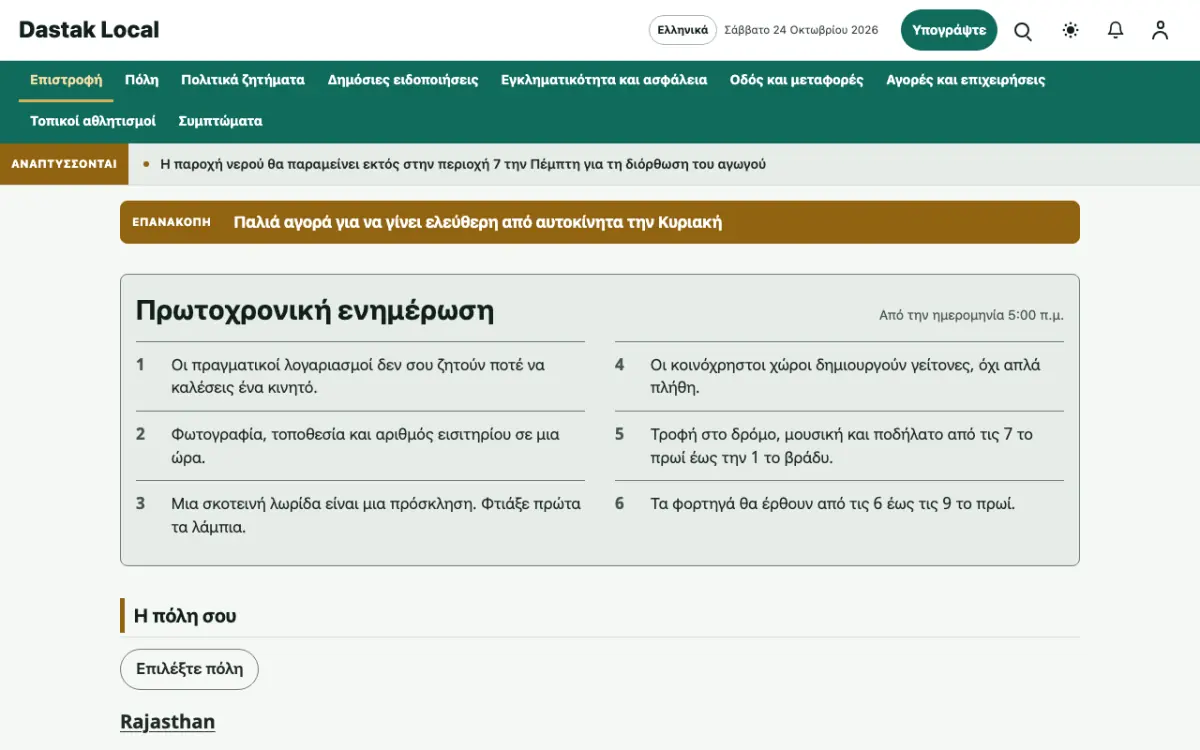Open the Αγορές και επιχειρήσεις section
This screenshot has width=1200, height=750.
pyautogui.click(x=966, y=80)
